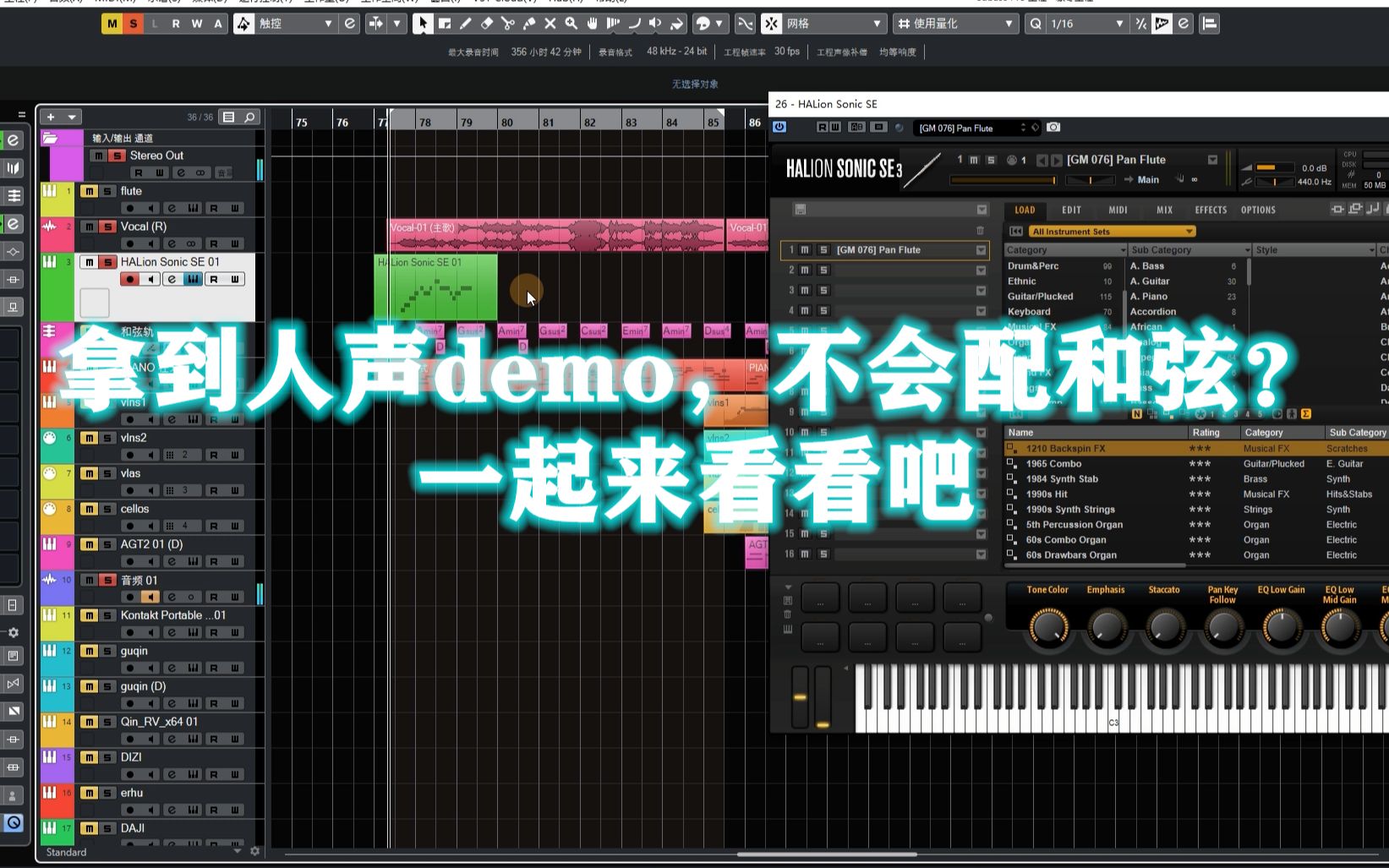The image size is (1389, 868).
Task: Activate the Mute X tool
Action: pos(550,24)
